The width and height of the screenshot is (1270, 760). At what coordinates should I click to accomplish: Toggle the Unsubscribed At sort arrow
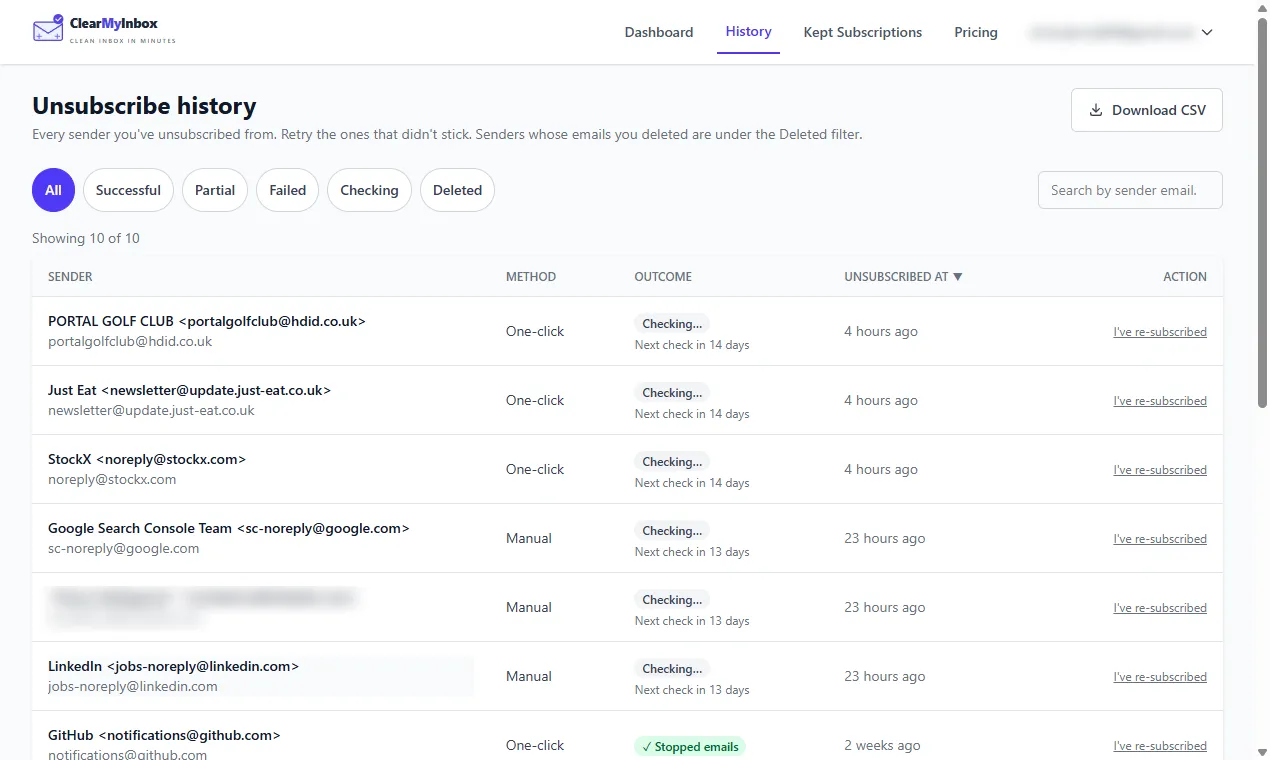tap(958, 277)
